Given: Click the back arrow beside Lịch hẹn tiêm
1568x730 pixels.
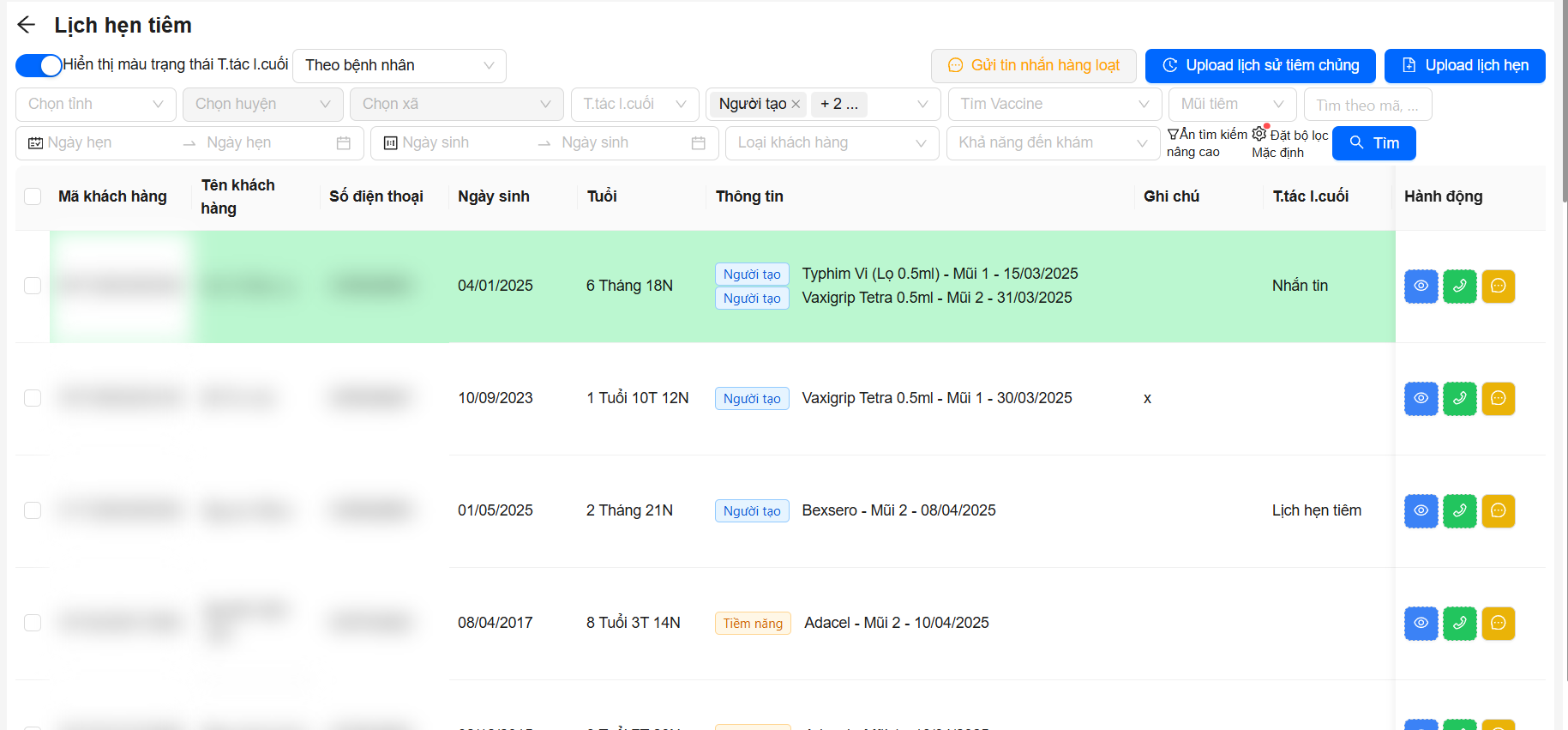Looking at the screenshot, I should click(27, 25).
